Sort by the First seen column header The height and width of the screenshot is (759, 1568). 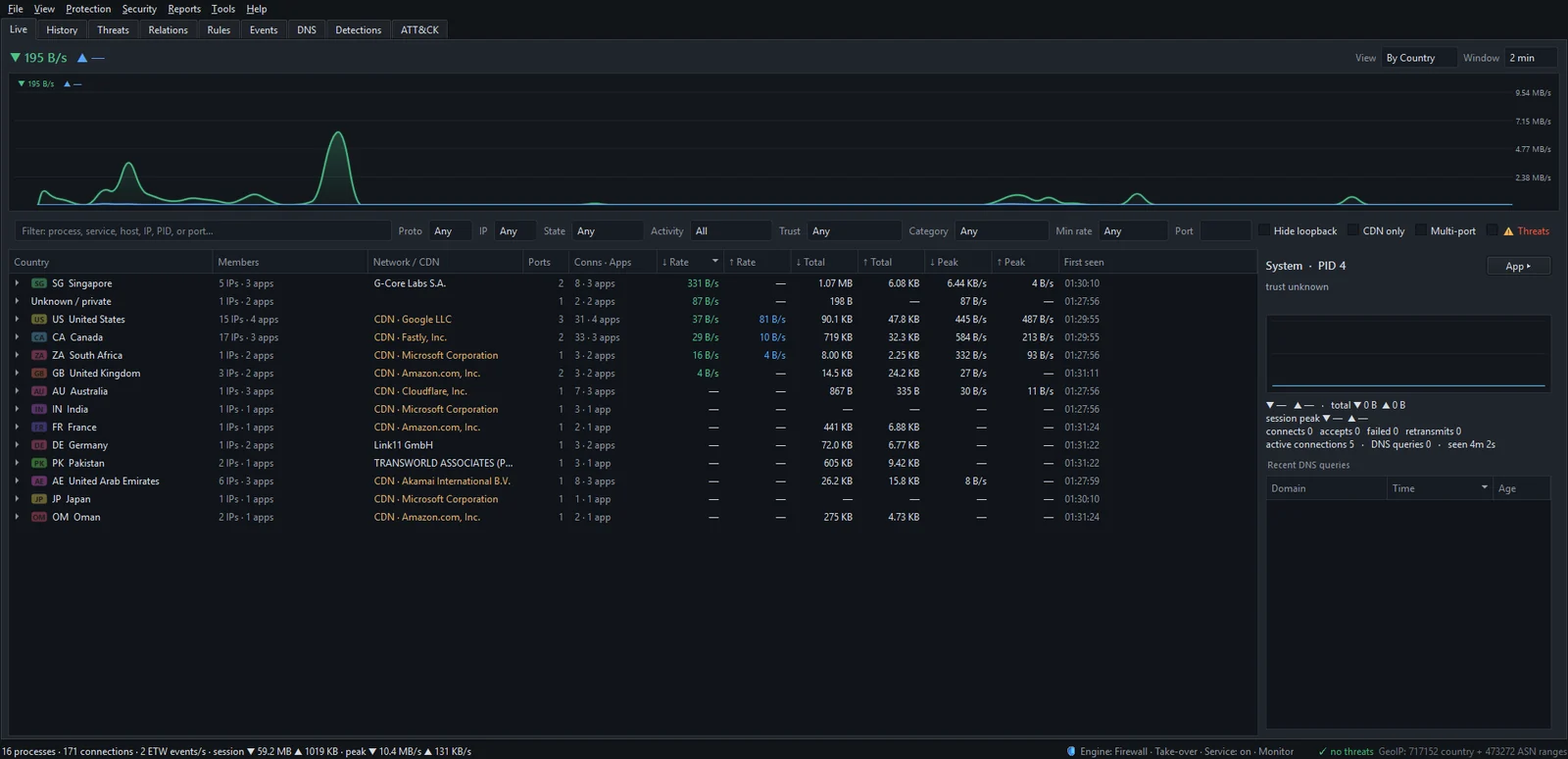point(1156,262)
